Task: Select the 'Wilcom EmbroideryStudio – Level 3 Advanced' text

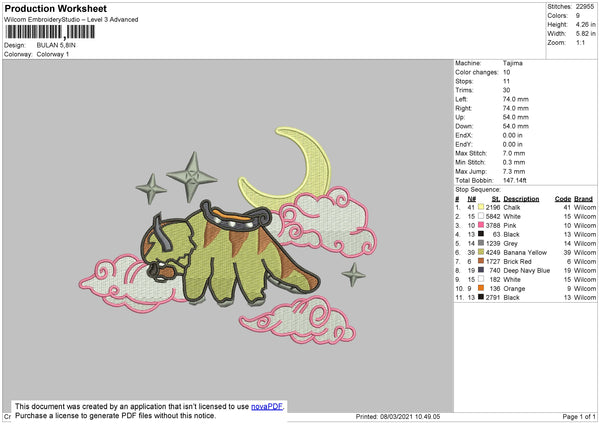Action: (71, 20)
